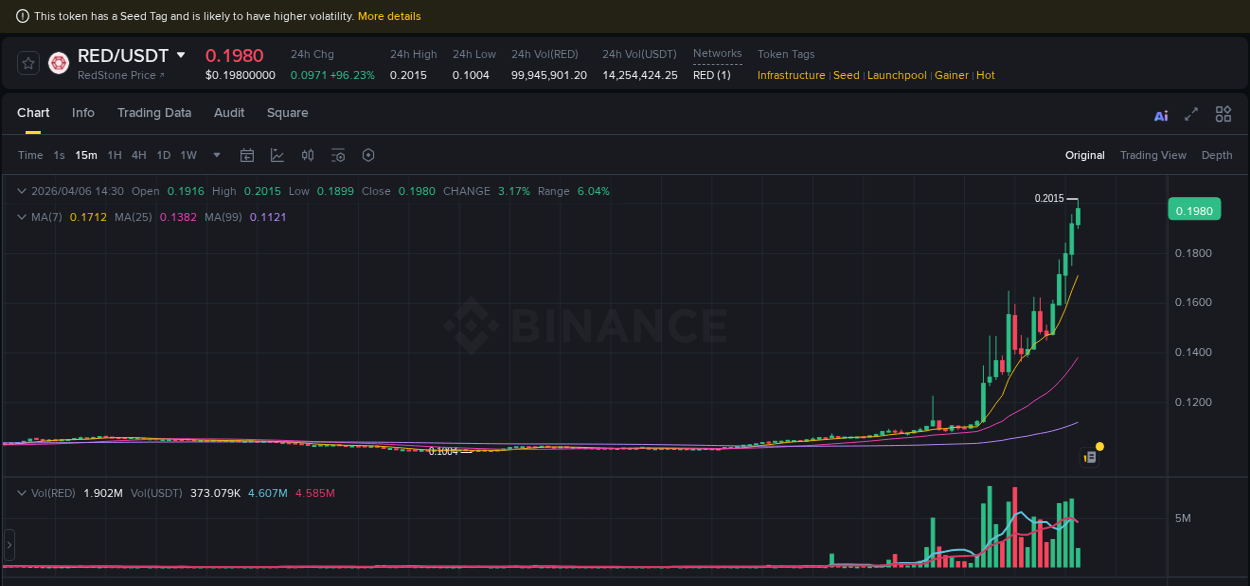This screenshot has width=1250, height=586.
Task: Select the Time line chart interval
Action: pyautogui.click(x=31, y=155)
